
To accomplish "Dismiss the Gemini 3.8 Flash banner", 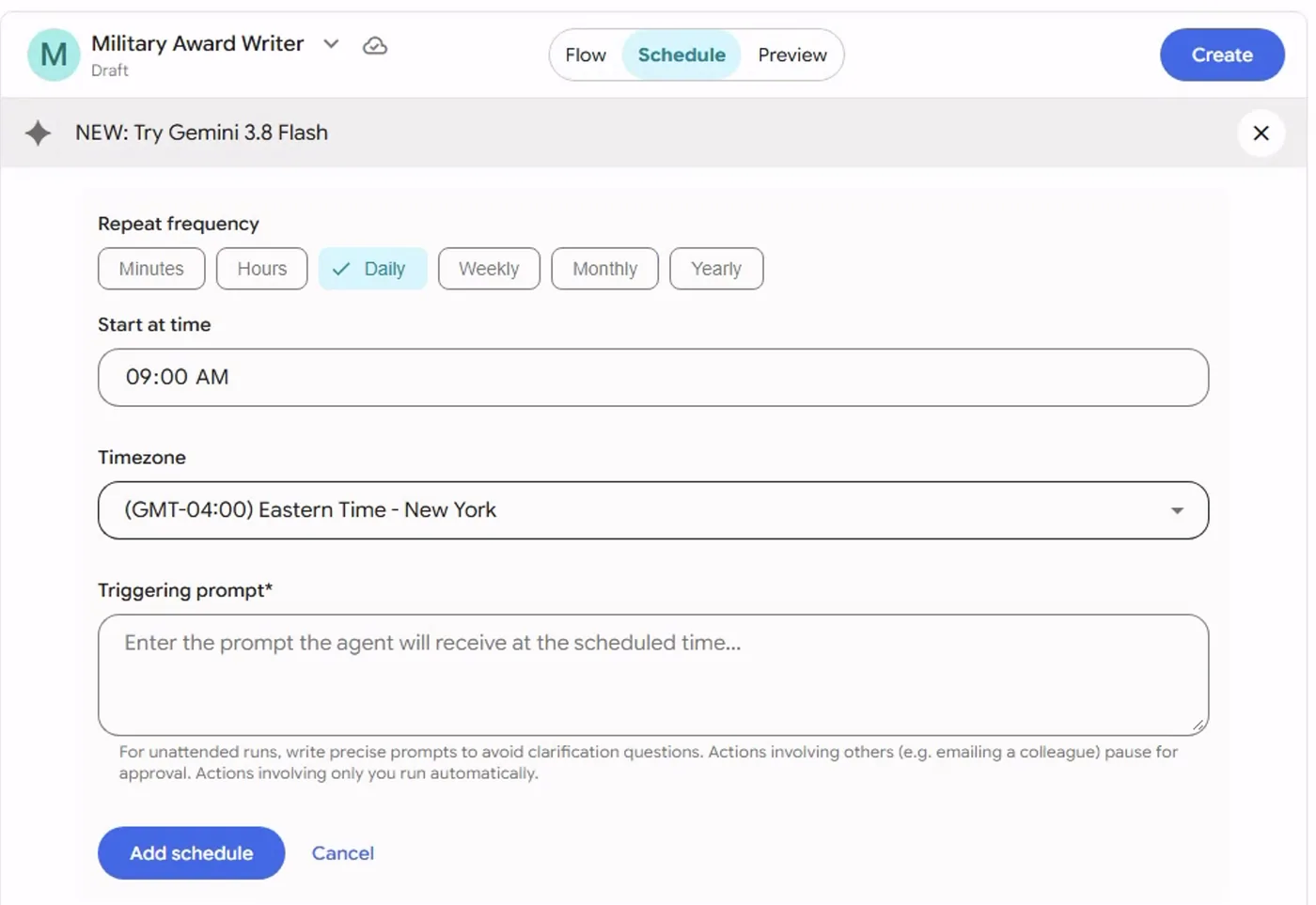I will [1261, 133].
